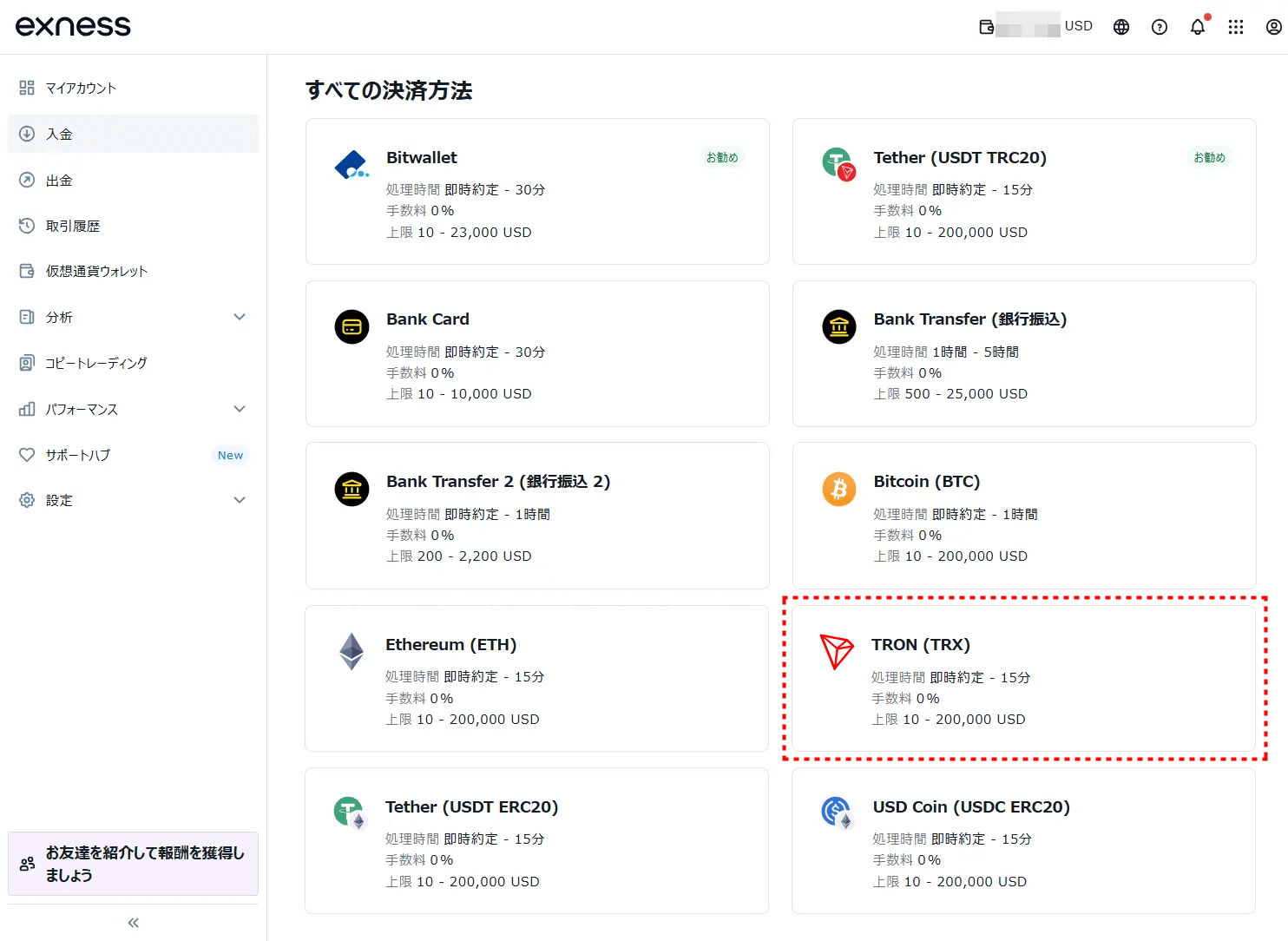Open the user profile icon
The width and height of the screenshot is (1288, 941).
coord(1274,27)
